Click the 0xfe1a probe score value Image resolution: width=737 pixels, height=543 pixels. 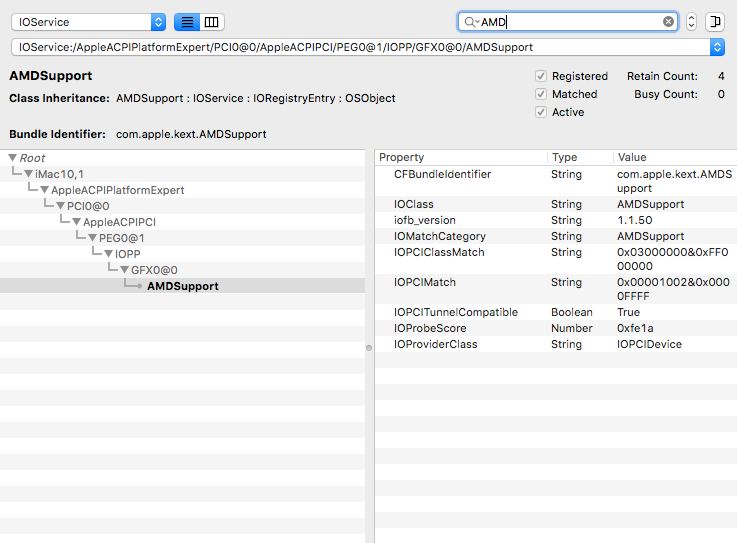tap(635, 328)
